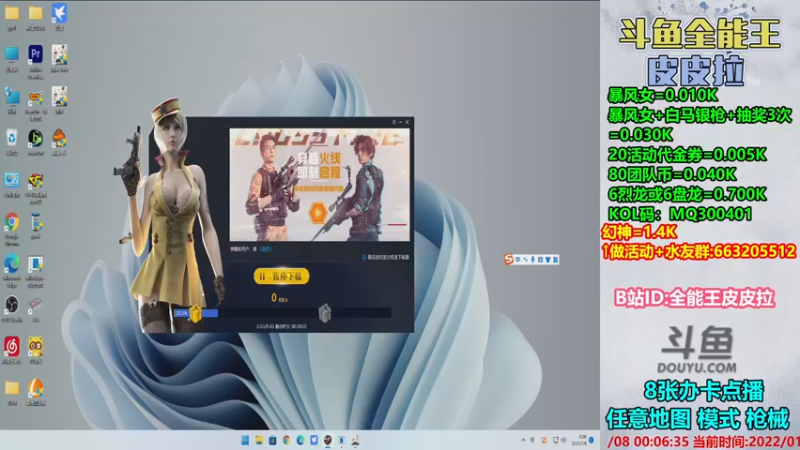Open the blue cylinder shortcut beside Chrome
Viewport: 800px width, 450px height.
[x=36, y=222]
